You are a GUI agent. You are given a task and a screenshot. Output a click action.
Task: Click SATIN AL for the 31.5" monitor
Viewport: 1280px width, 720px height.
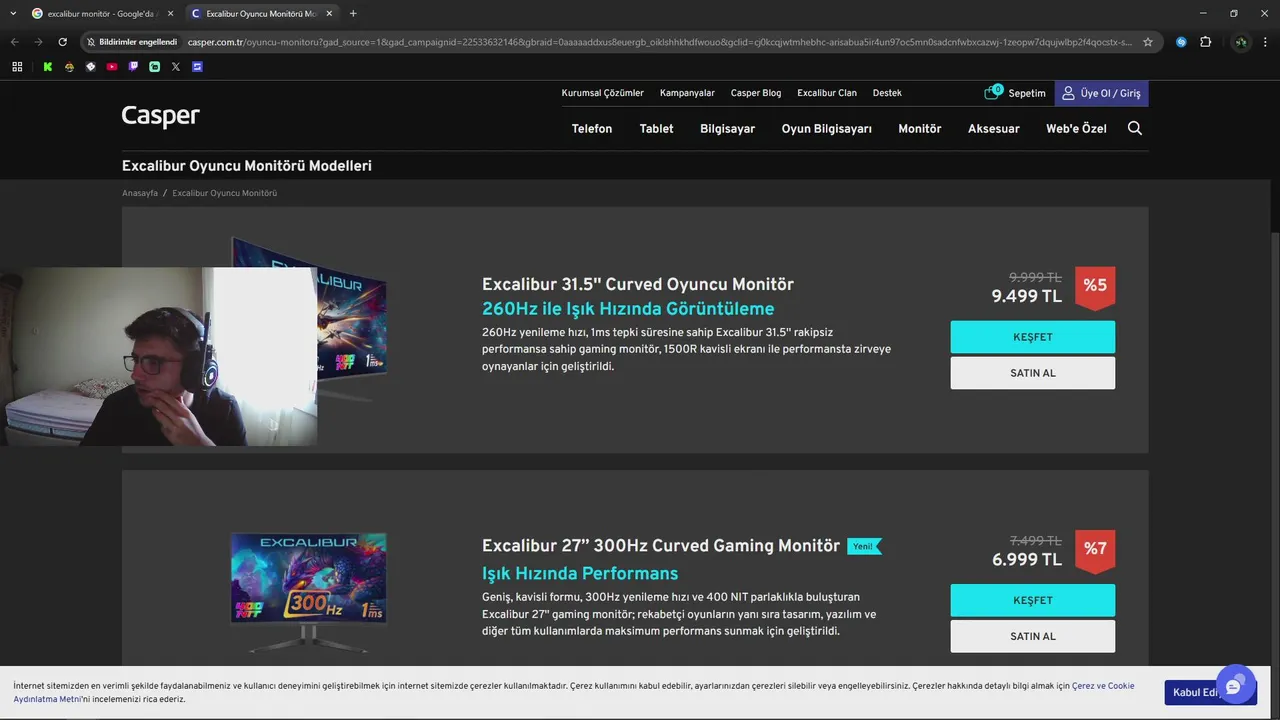[1033, 373]
